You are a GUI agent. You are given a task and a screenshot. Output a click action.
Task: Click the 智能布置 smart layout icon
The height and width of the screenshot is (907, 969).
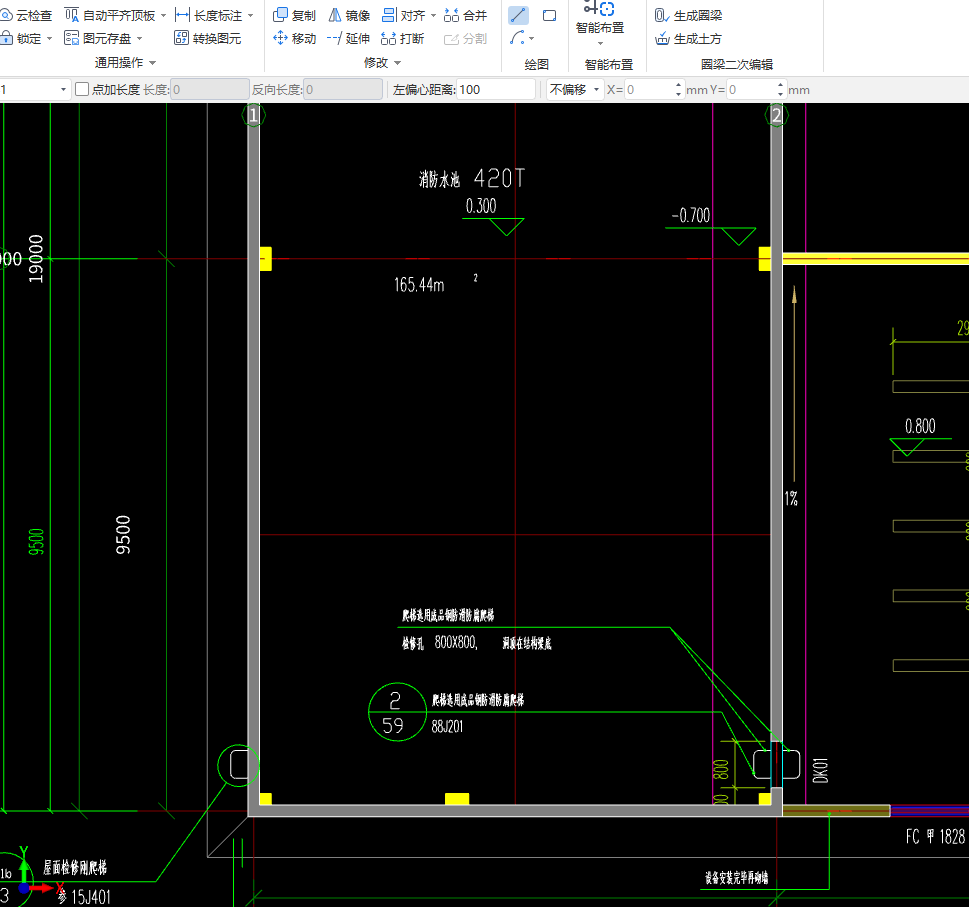[599, 8]
